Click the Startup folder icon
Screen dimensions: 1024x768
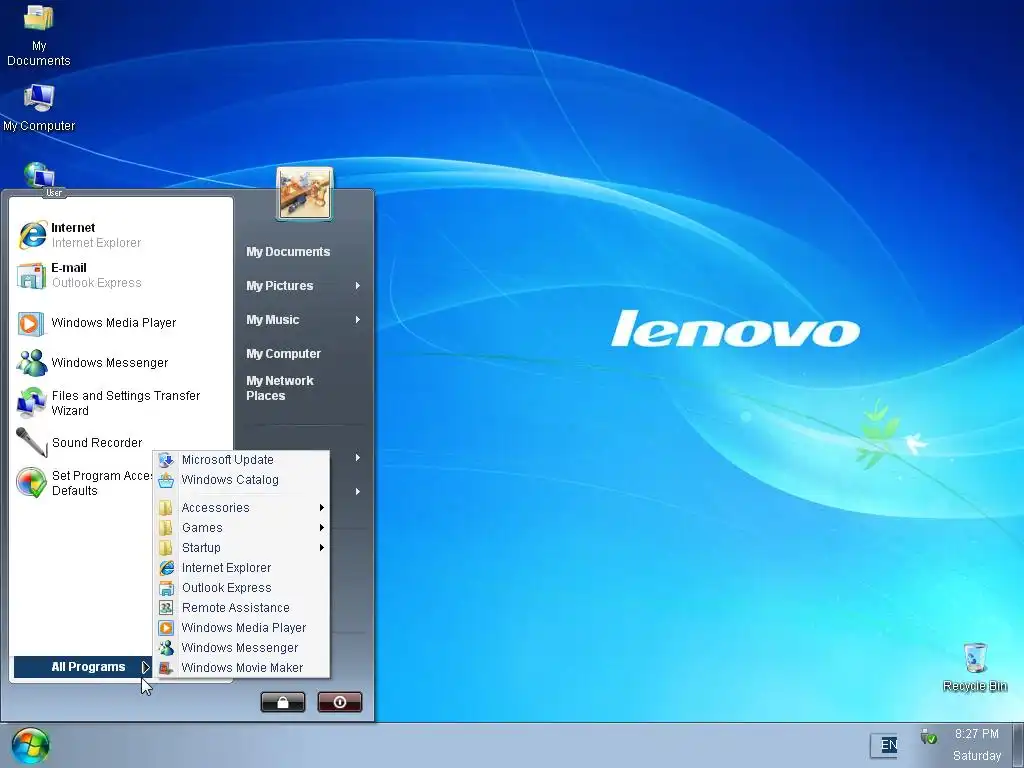[x=166, y=548]
